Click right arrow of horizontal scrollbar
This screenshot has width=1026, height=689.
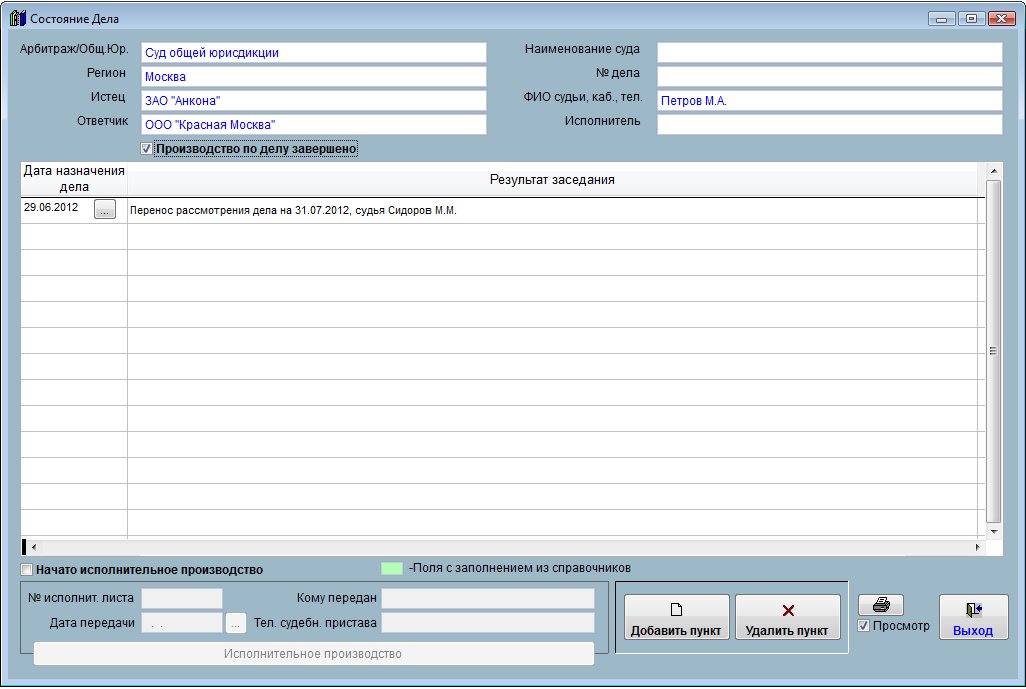[977, 548]
